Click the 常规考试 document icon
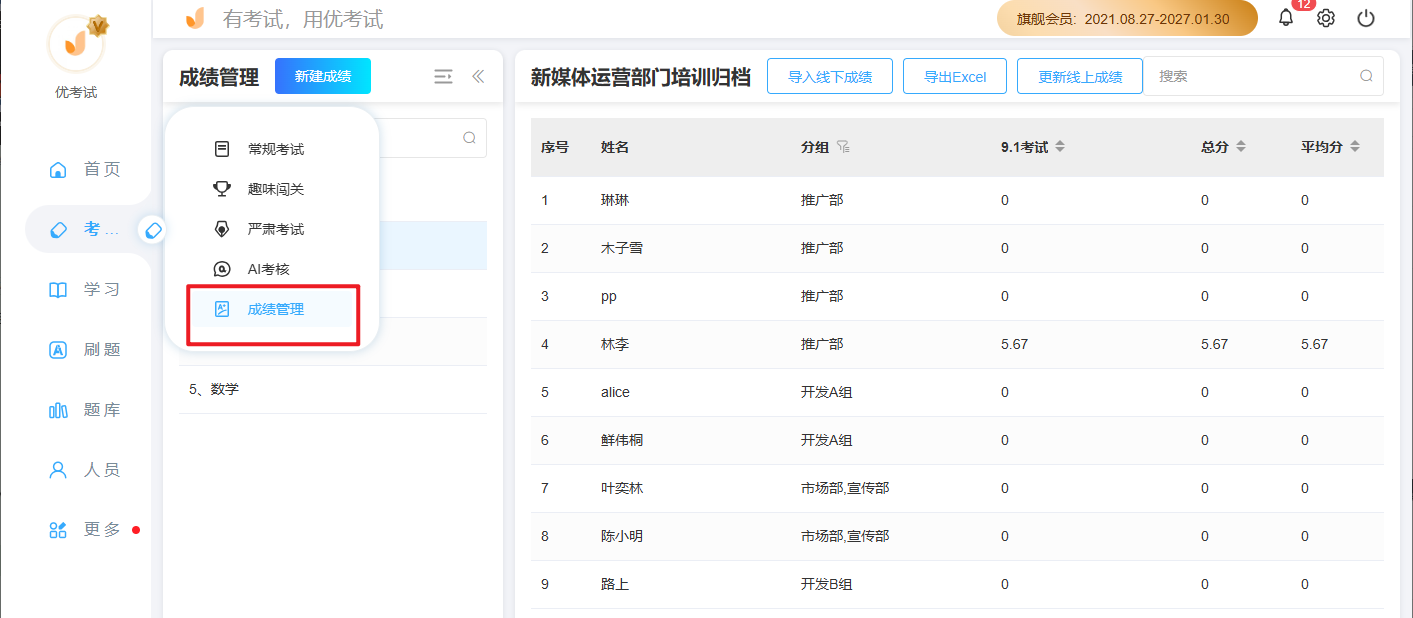 tap(222, 149)
